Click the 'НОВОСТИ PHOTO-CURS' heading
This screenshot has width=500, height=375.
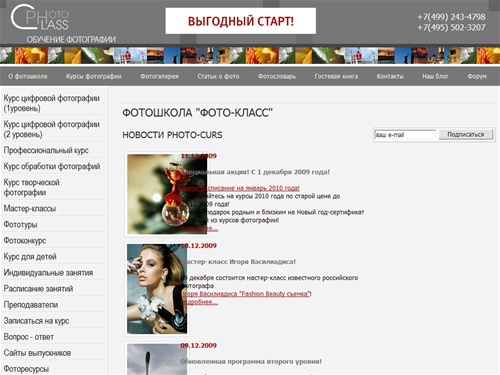pyautogui.click(x=172, y=135)
